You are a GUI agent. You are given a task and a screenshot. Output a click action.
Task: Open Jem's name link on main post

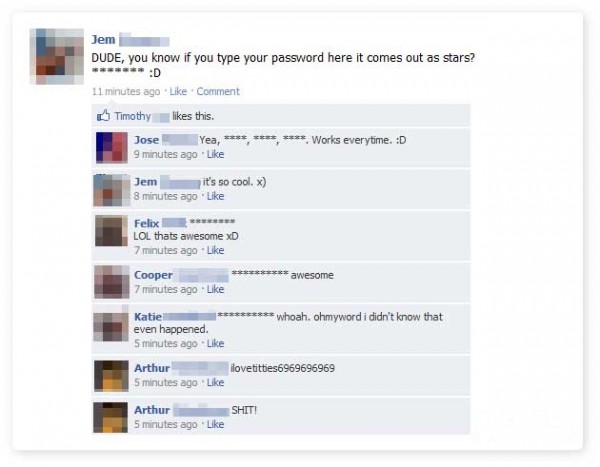coord(103,39)
